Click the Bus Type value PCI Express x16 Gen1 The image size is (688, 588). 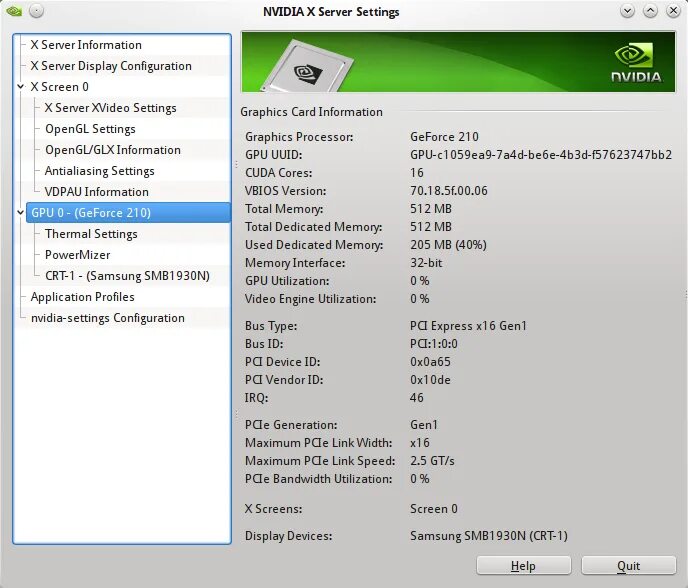point(468,326)
